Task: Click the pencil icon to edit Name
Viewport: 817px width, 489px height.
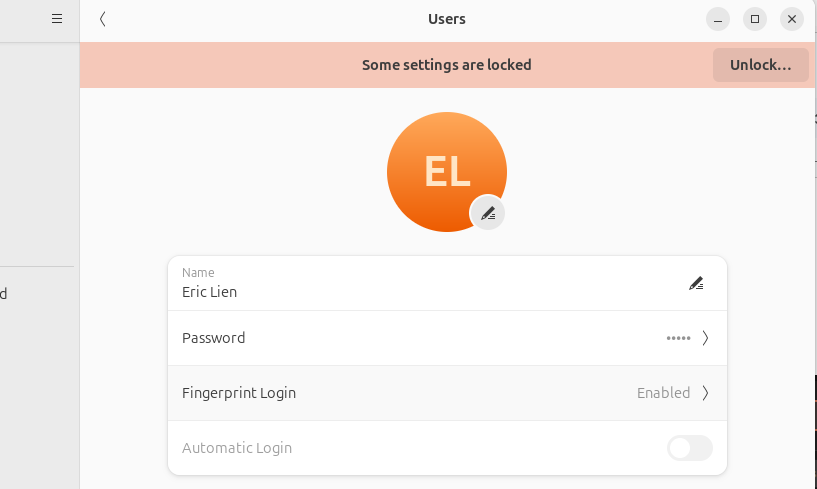Action: pos(696,283)
